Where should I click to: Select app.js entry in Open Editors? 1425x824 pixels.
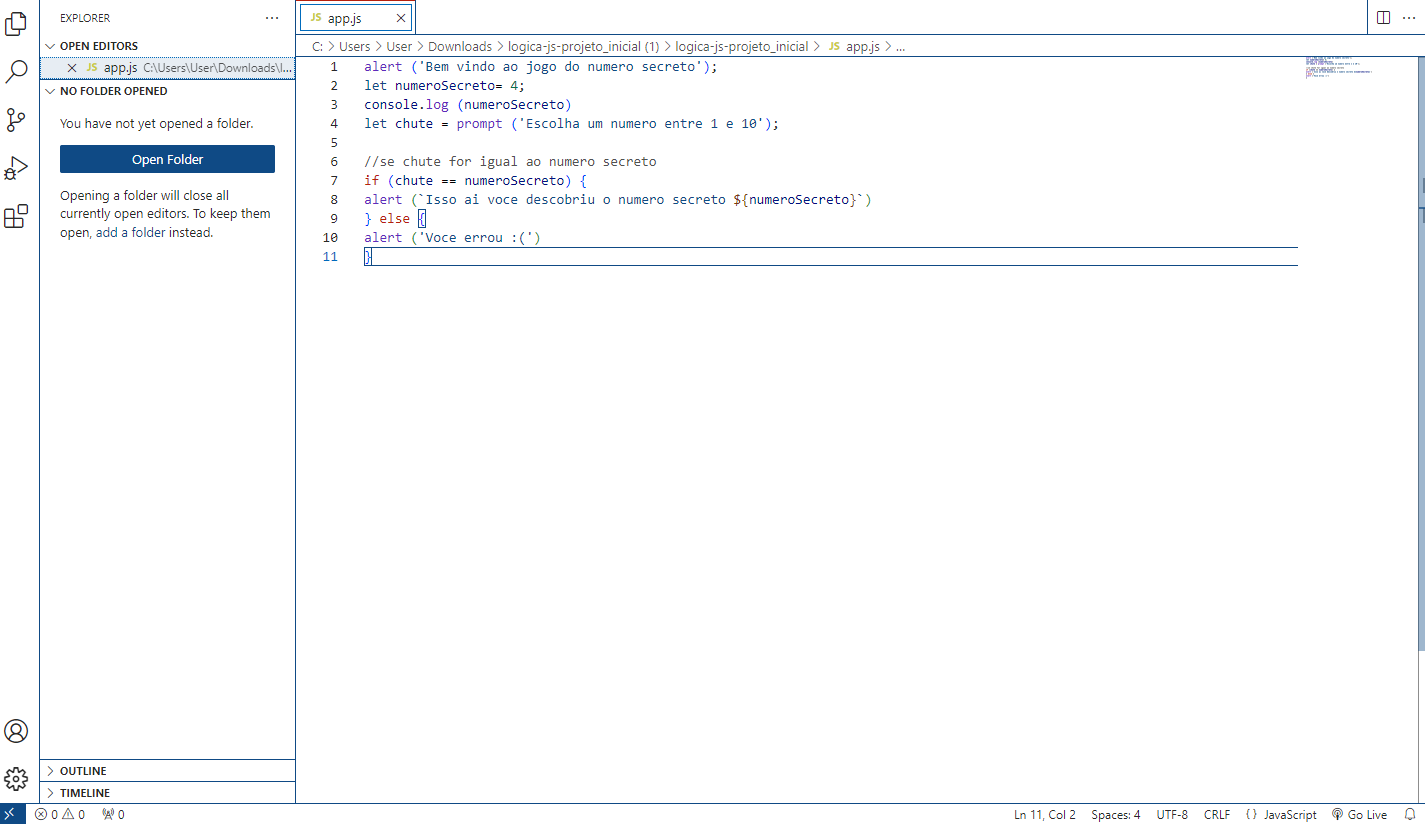tap(167, 68)
